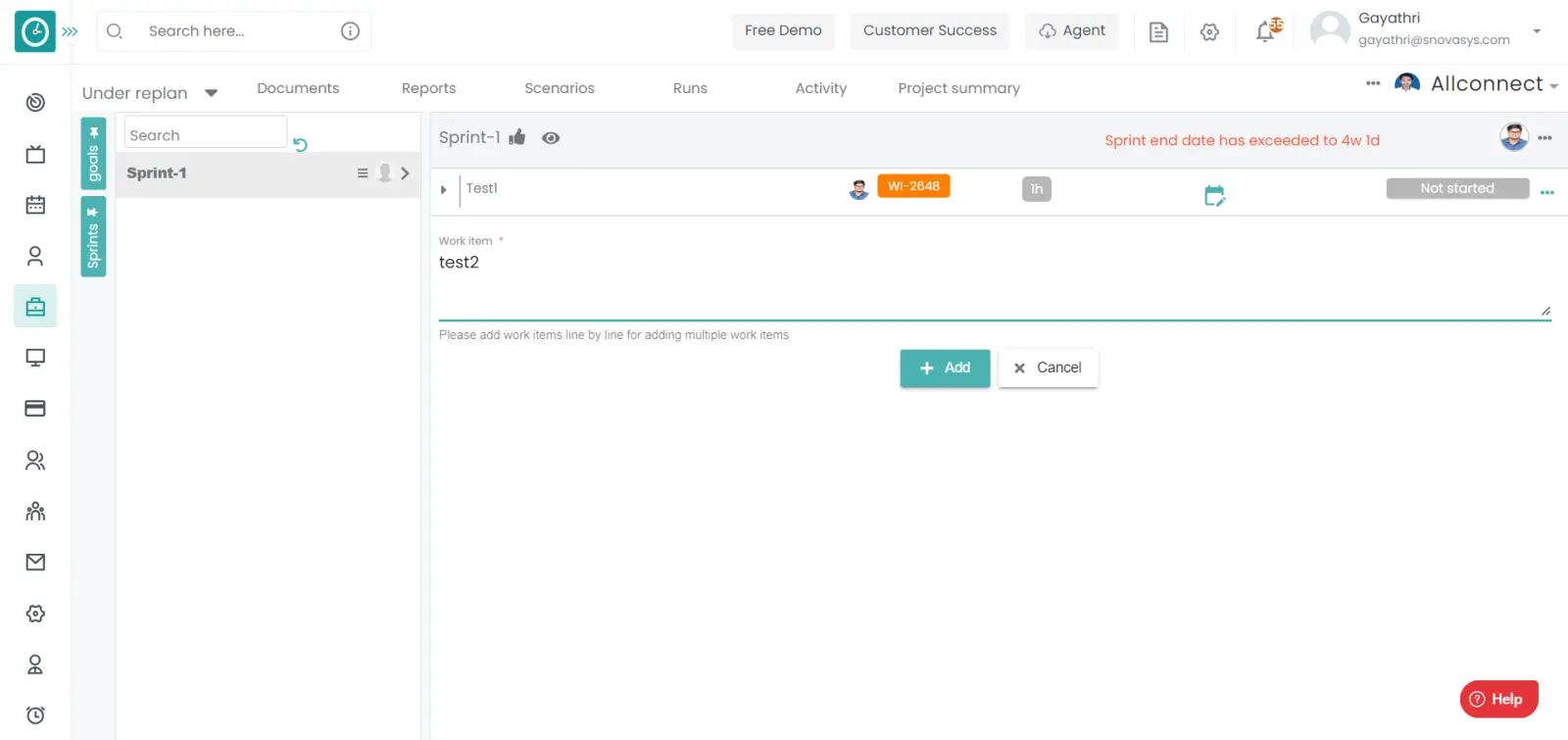Click the Not started status badge

1457,188
